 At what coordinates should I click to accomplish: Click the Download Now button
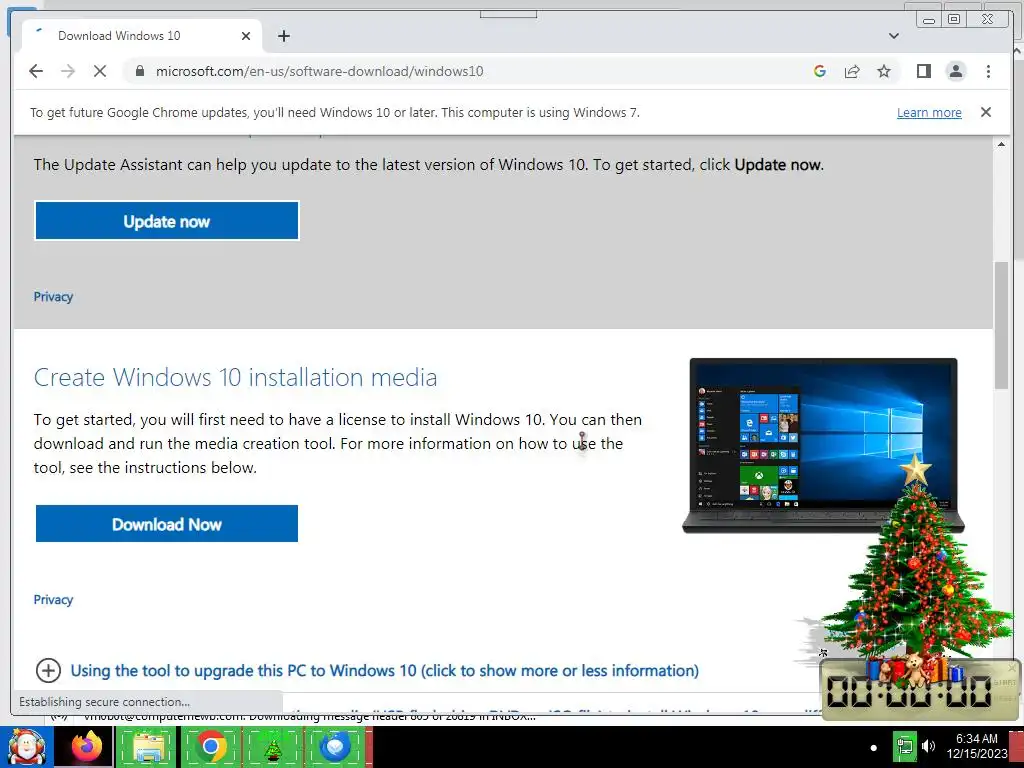point(167,524)
